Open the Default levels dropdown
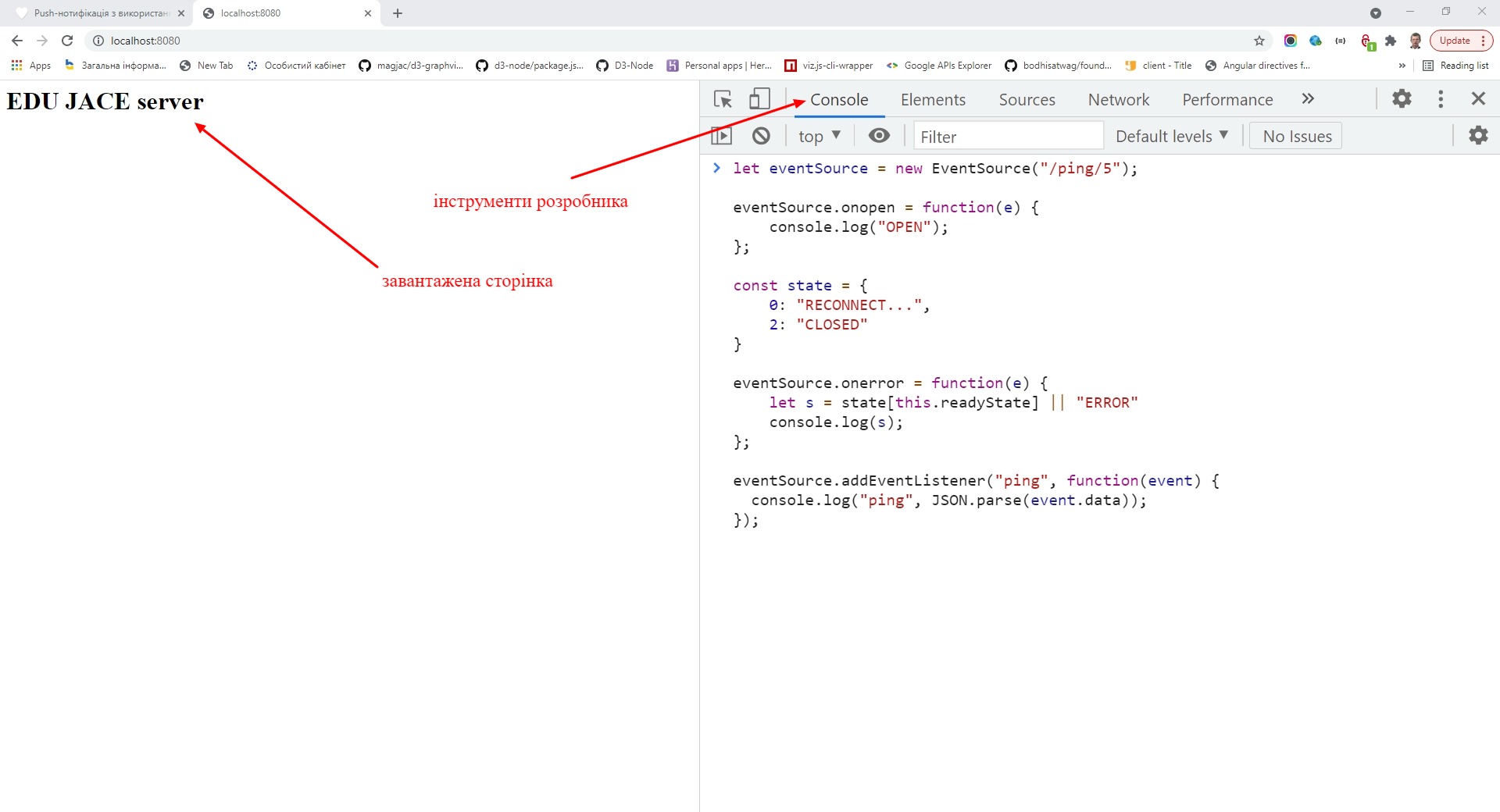This screenshot has width=1500, height=812. 1171,136
